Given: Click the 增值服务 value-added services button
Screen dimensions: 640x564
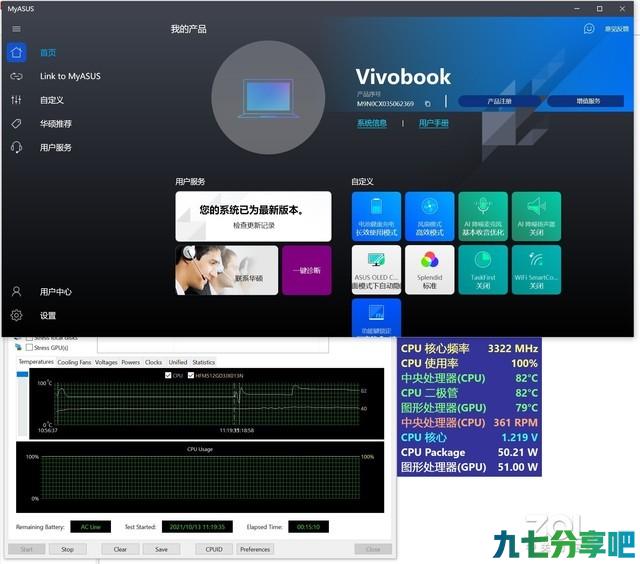Looking at the screenshot, I should [x=588, y=101].
